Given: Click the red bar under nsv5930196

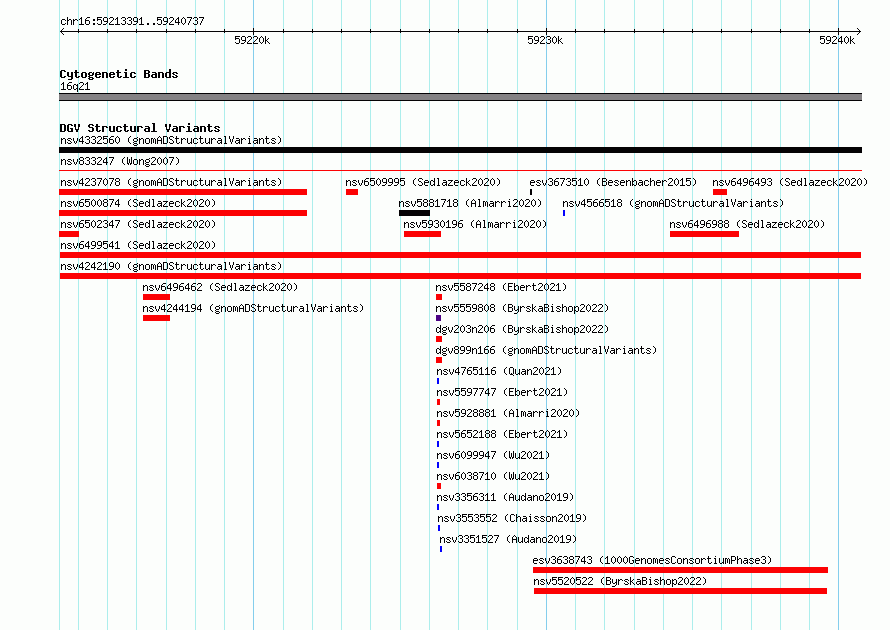Looking at the screenshot, I should [x=422, y=234].
